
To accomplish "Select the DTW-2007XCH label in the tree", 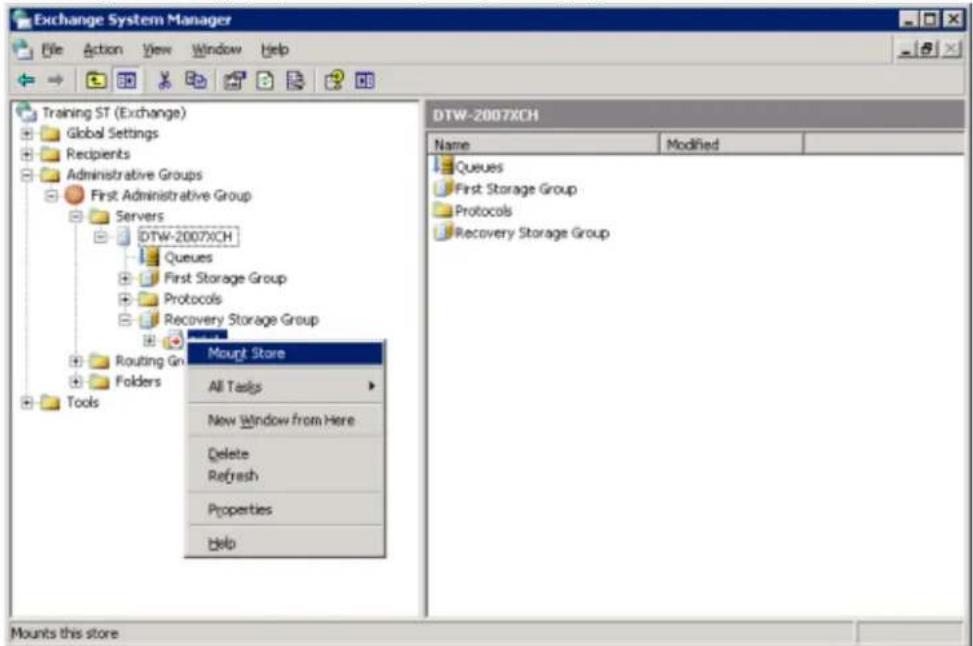I will tap(186, 236).
